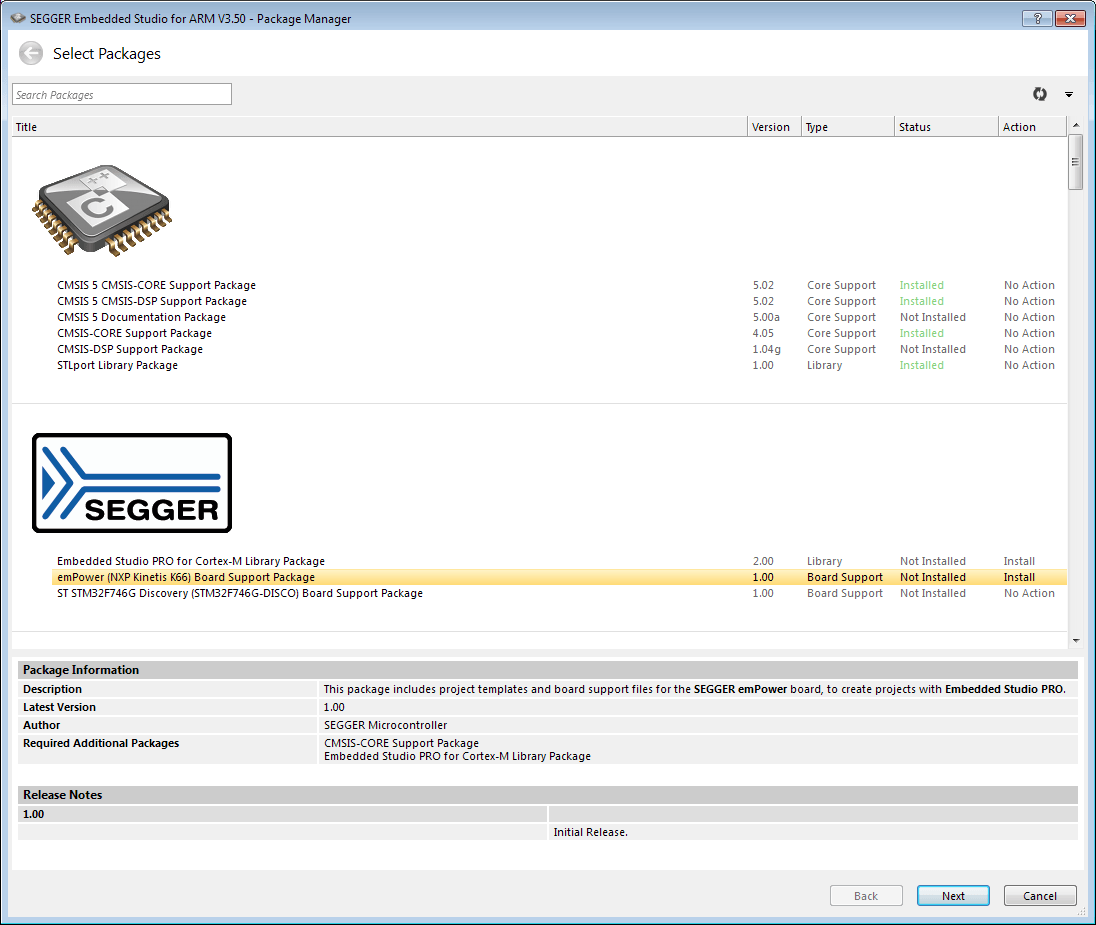Click version 2.00 of Embedded Studio PRO library
The width and height of the screenshot is (1096, 925).
(763, 561)
